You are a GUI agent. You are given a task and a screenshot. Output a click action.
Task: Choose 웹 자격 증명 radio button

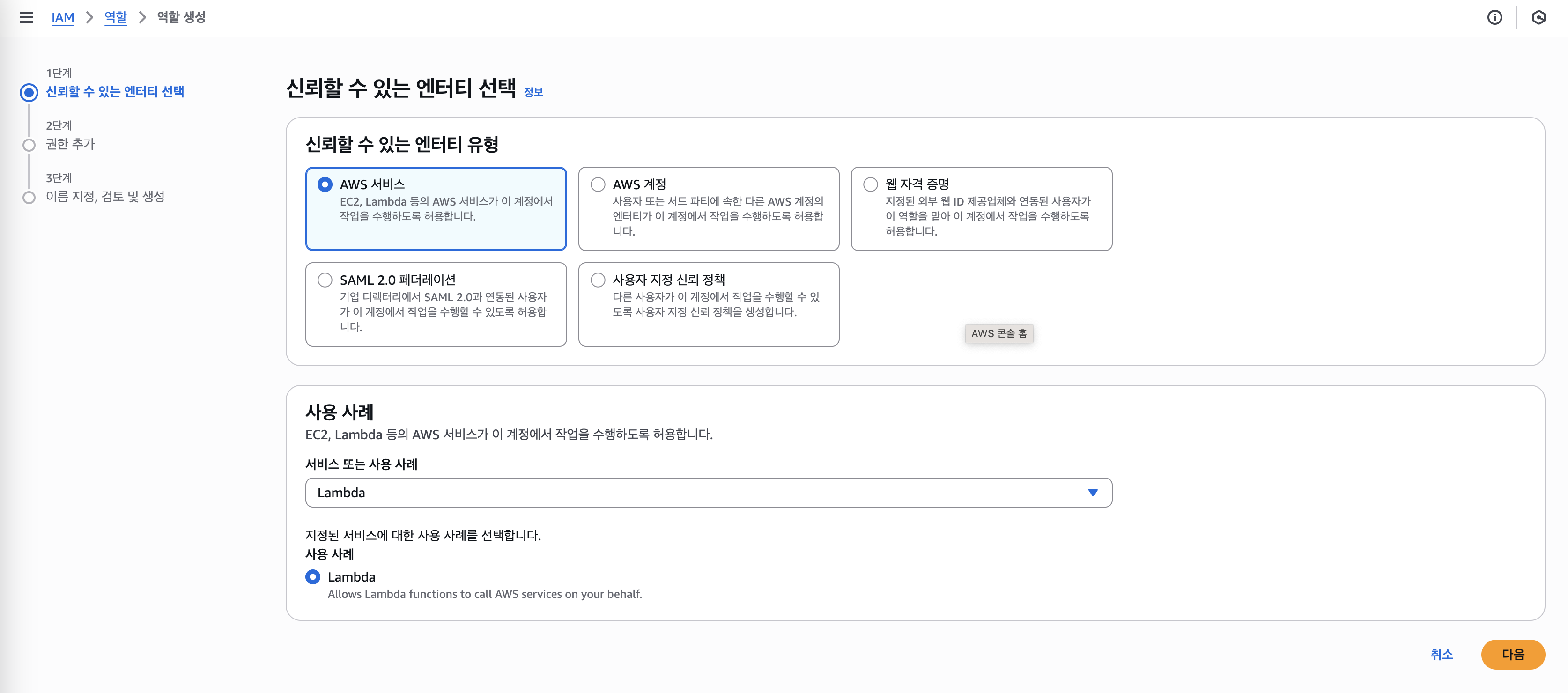coord(871,184)
